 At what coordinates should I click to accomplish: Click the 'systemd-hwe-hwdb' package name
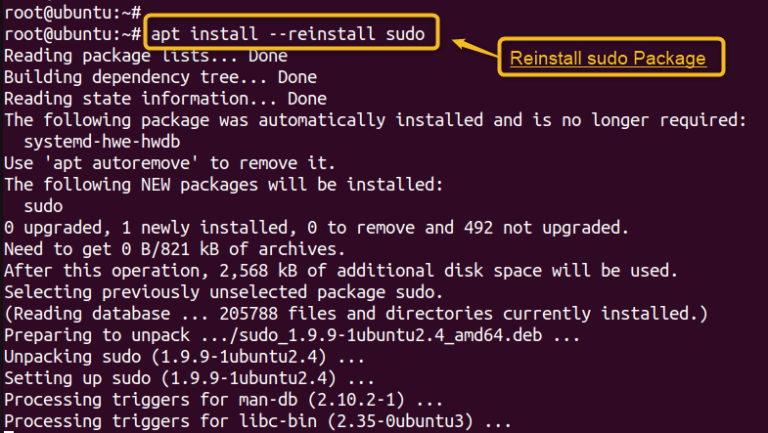102,142
